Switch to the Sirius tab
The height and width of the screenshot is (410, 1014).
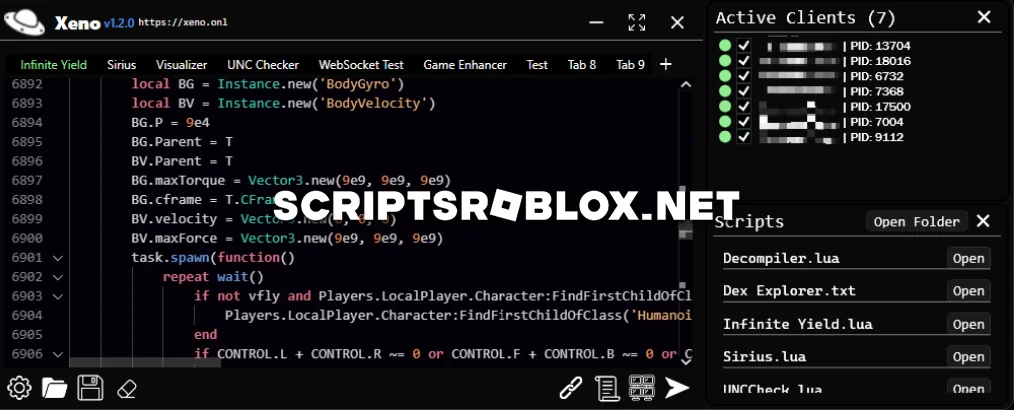click(122, 65)
